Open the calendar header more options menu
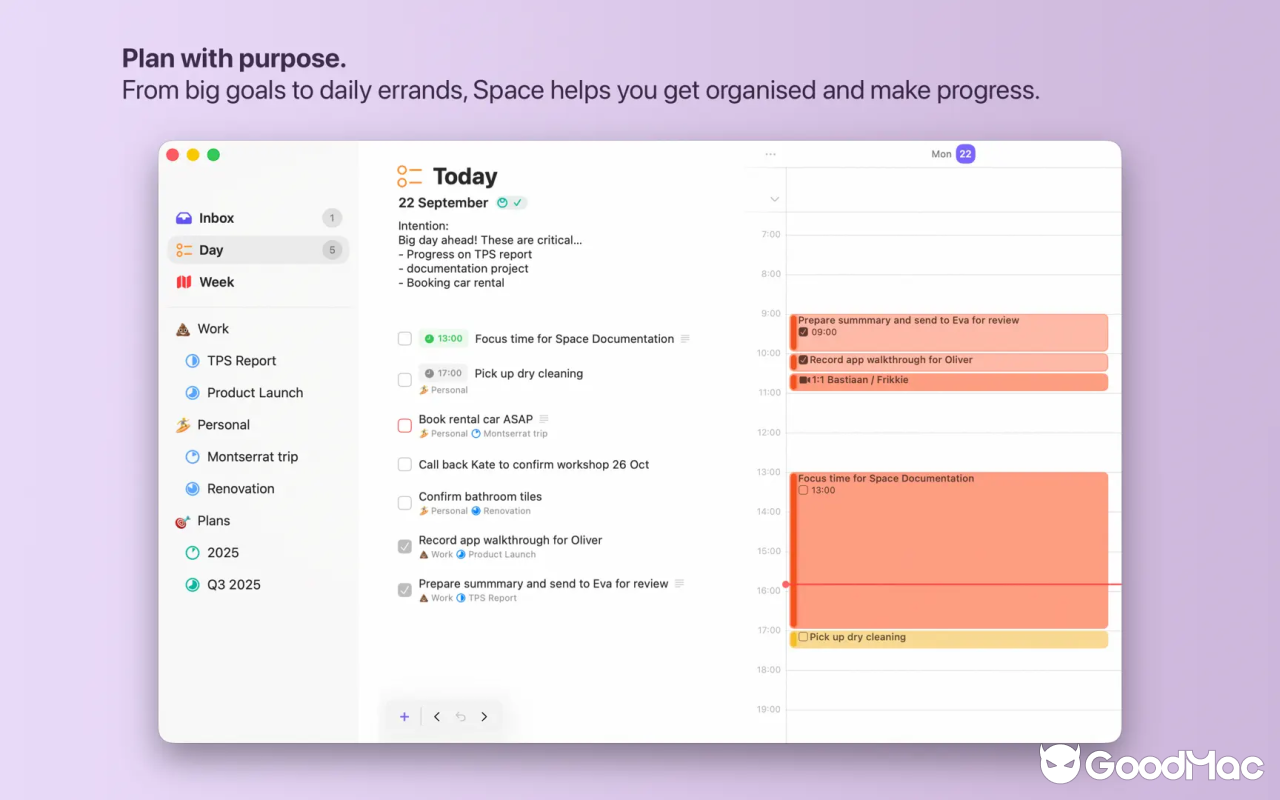The image size is (1280, 800). click(x=770, y=154)
